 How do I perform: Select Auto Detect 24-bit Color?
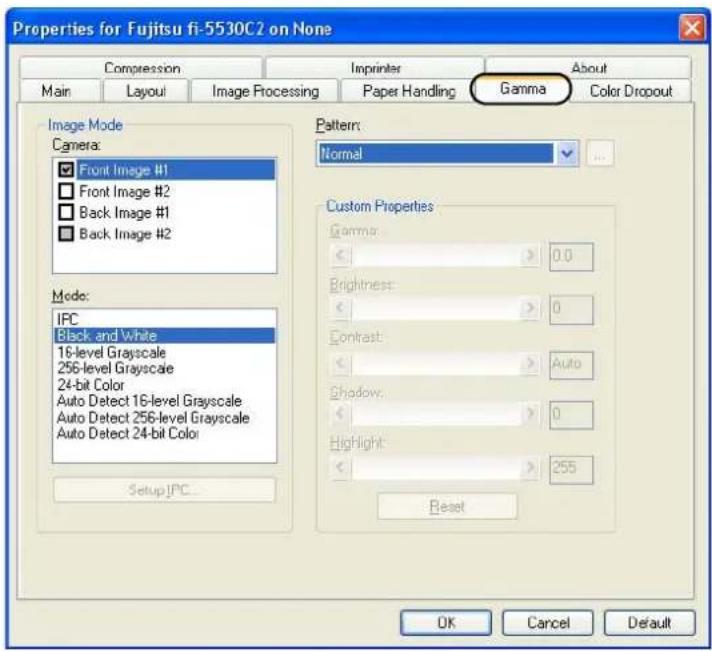[x=164, y=434]
